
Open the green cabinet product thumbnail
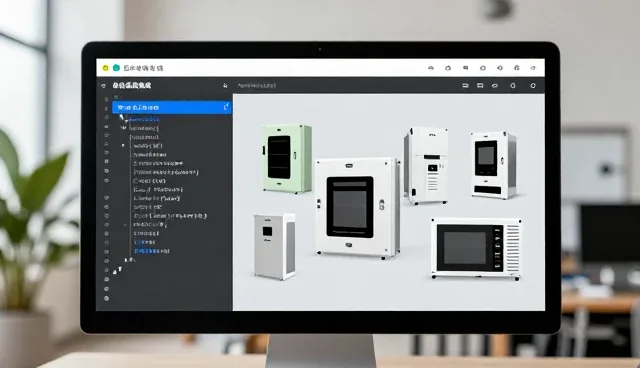pyautogui.click(x=287, y=158)
